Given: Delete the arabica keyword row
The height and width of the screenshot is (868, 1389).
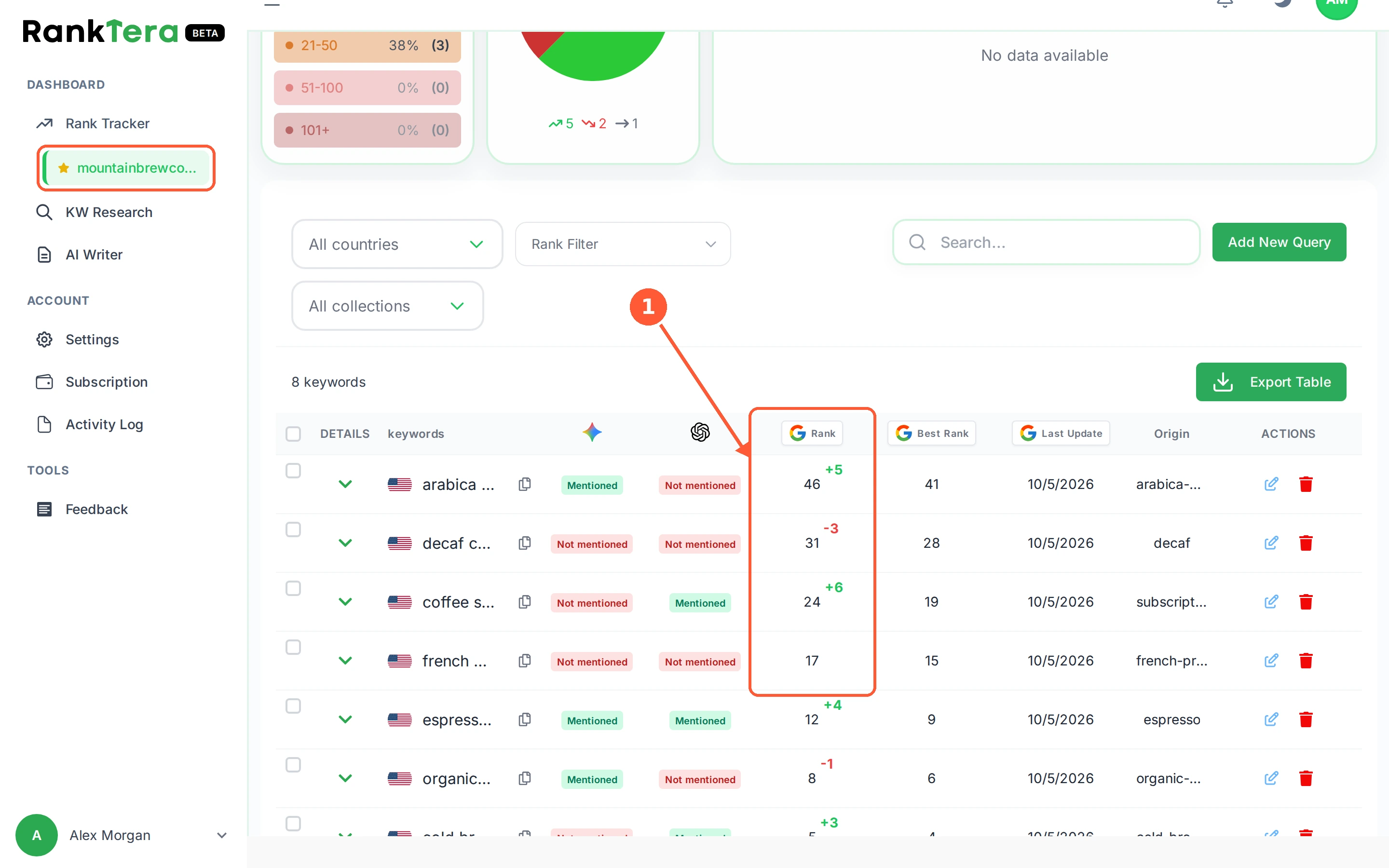Looking at the screenshot, I should click(1306, 484).
